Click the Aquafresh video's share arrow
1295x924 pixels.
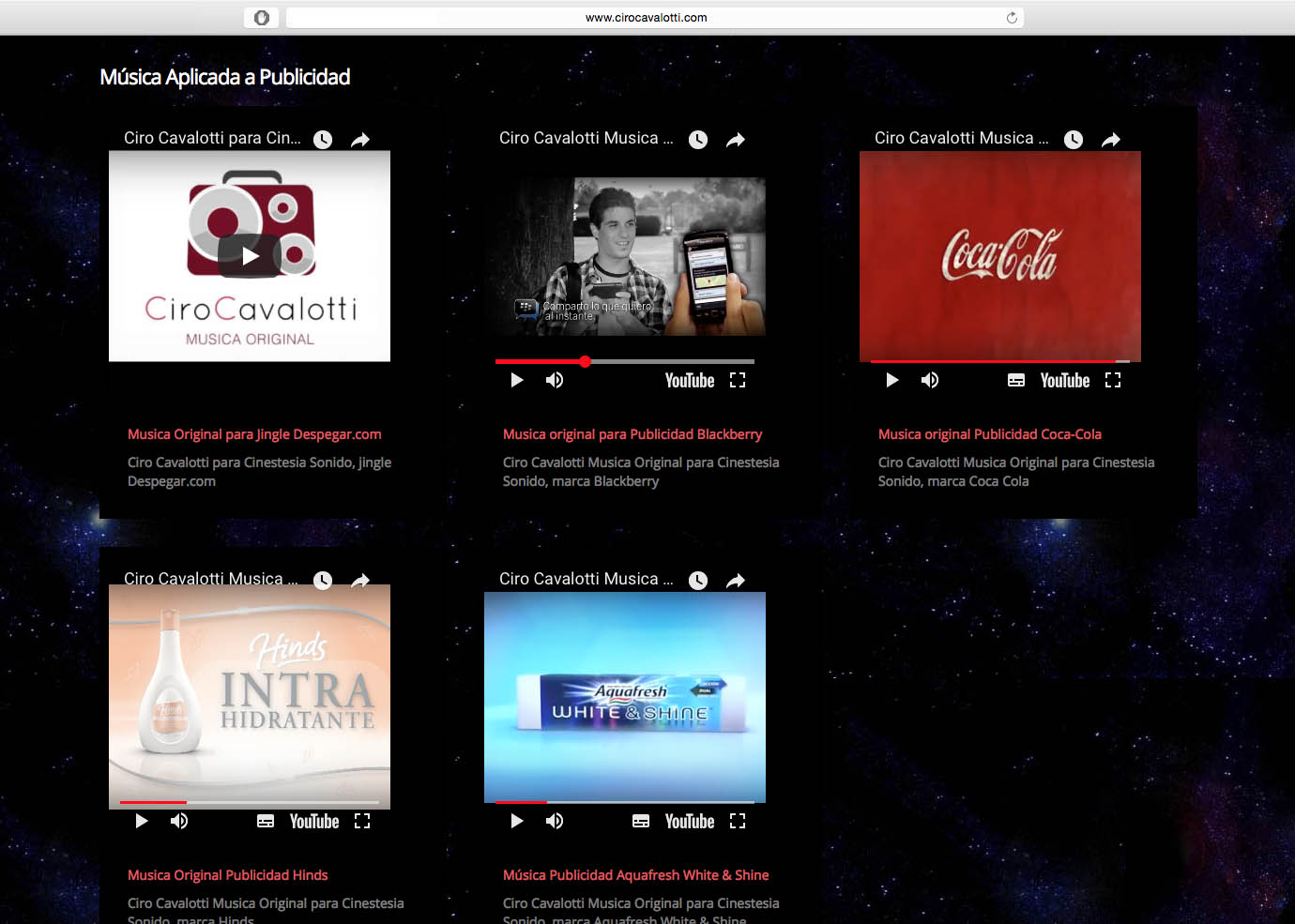click(736, 581)
